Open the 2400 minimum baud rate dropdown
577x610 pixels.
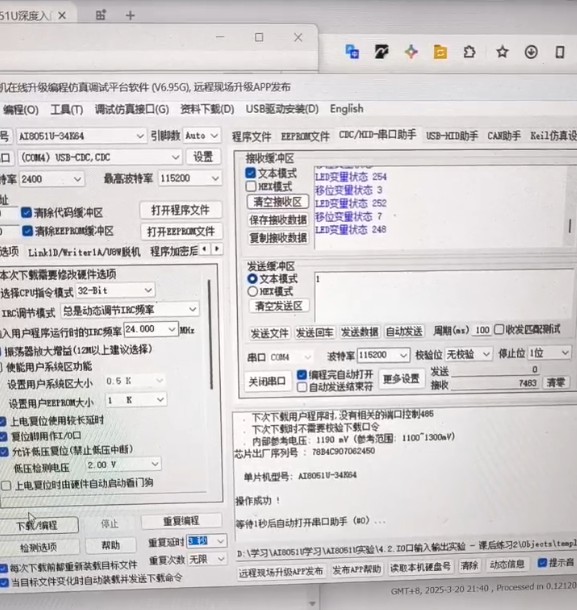pos(51,179)
